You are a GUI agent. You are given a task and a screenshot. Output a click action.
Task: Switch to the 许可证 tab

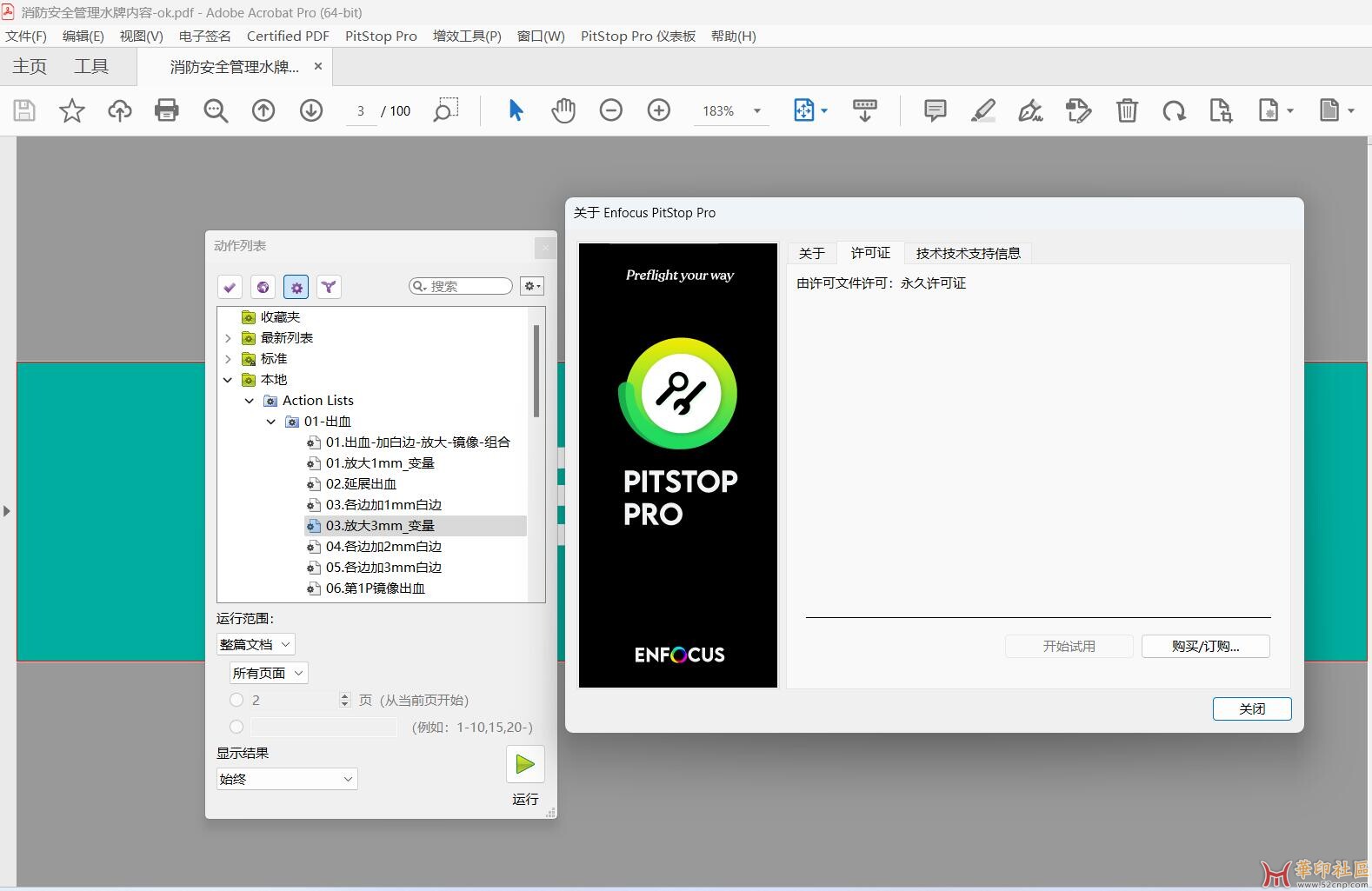pos(870,253)
